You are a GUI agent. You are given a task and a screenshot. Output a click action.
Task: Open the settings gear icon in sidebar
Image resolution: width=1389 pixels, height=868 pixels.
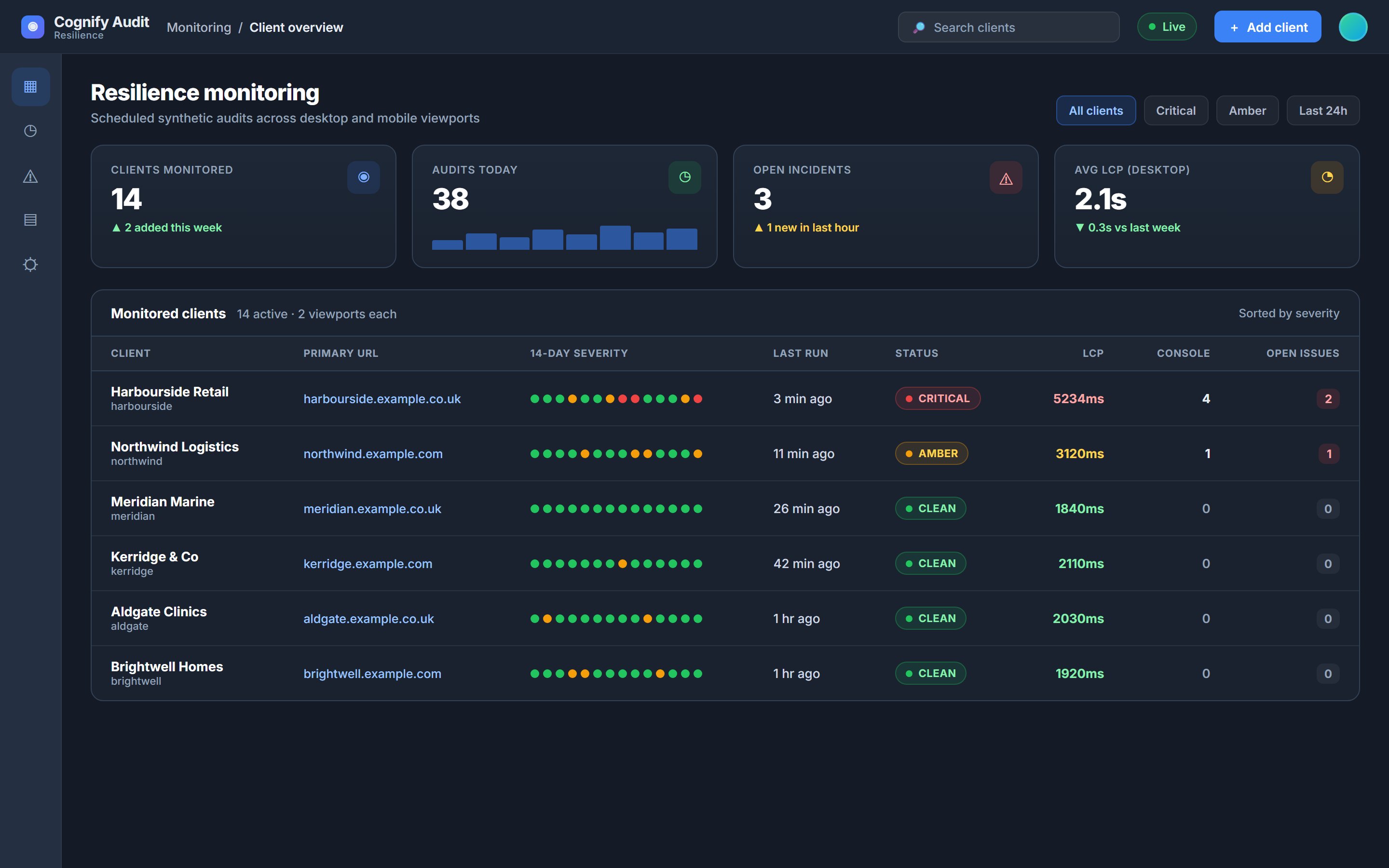point(30,265)
